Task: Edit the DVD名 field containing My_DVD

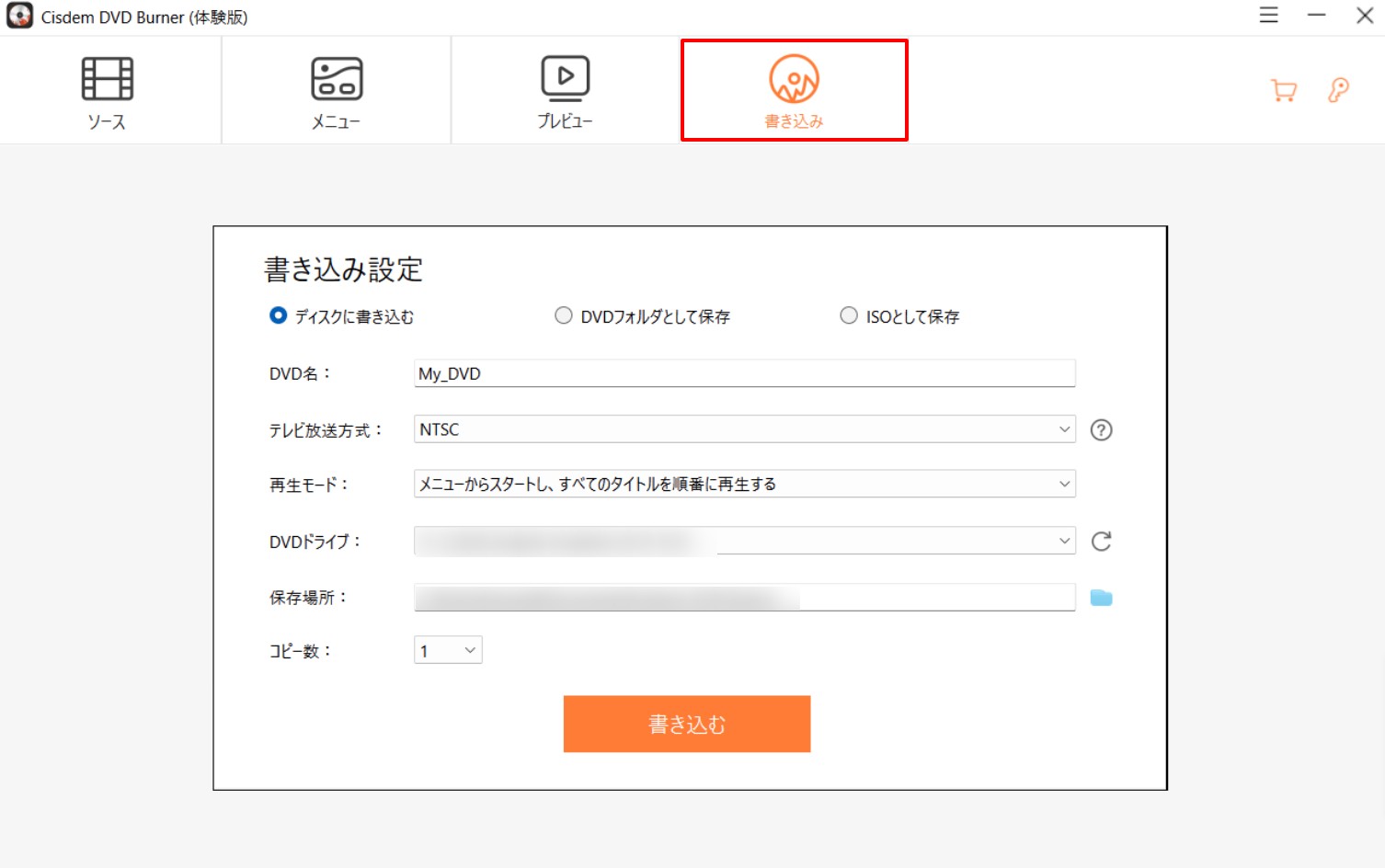Action: tap(744, 373)
